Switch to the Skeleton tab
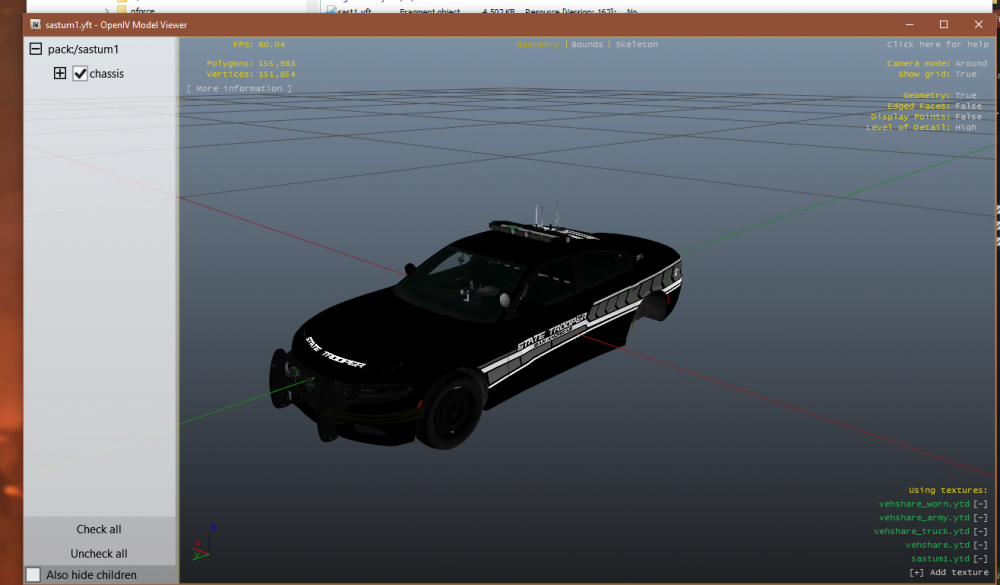1000x585 pixels. [636, 44]
